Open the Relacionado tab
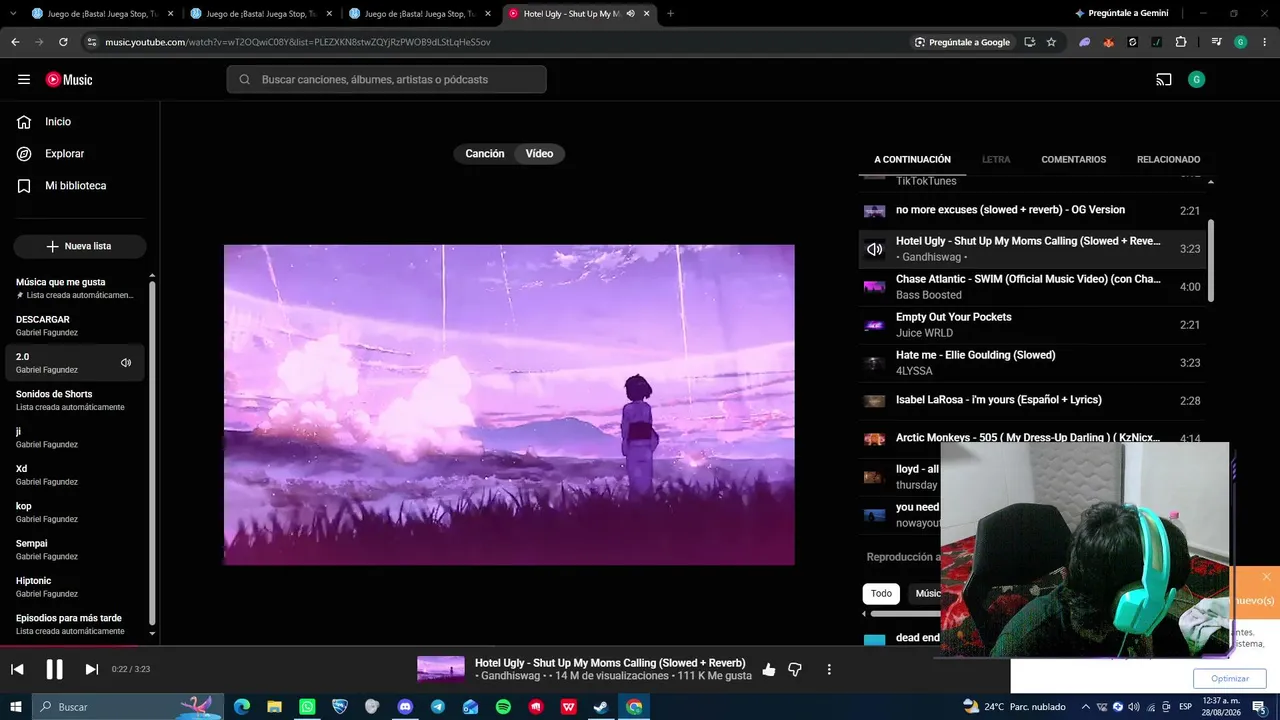Viewport: 1280px width, 720px height. 1168,160
